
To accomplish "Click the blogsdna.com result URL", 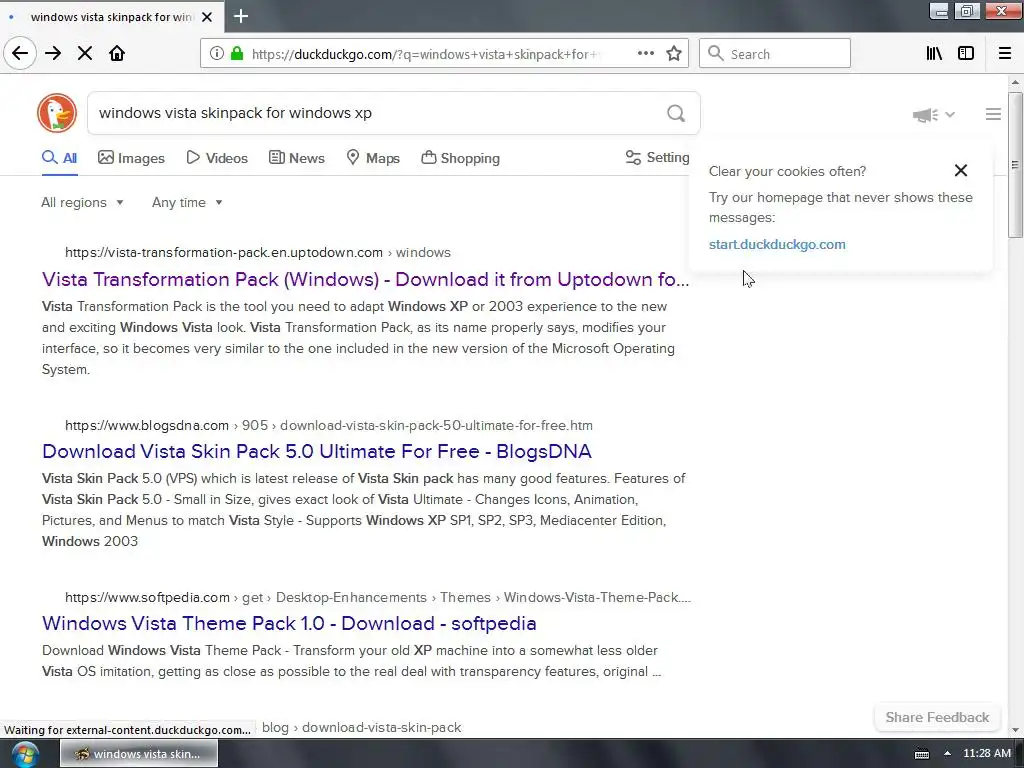I will [329, 425].
